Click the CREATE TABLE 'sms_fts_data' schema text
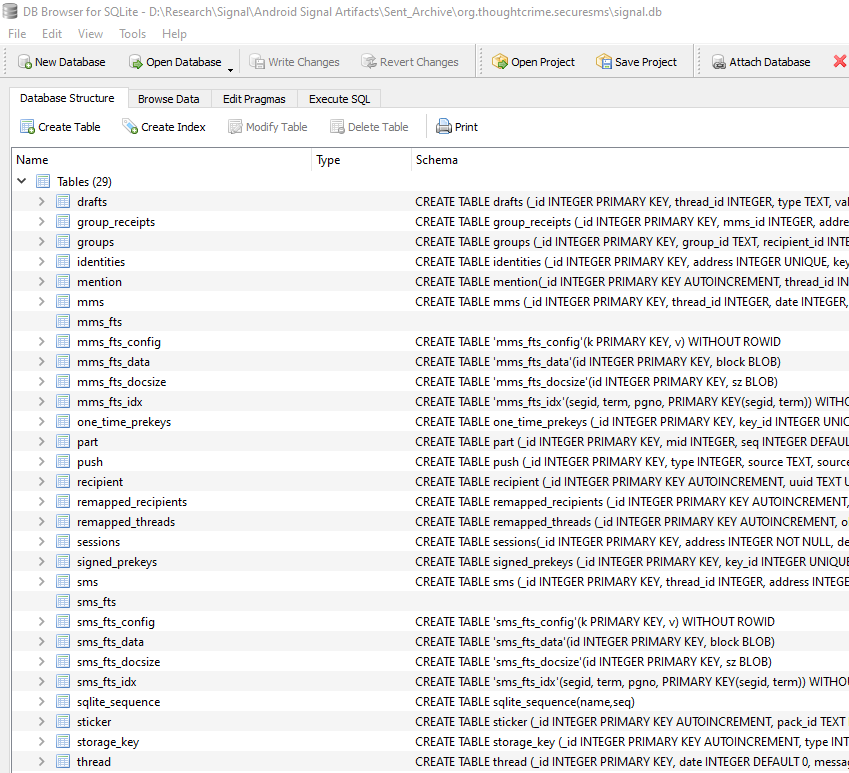This screenshot has height=773, width=849. point(595,642)
